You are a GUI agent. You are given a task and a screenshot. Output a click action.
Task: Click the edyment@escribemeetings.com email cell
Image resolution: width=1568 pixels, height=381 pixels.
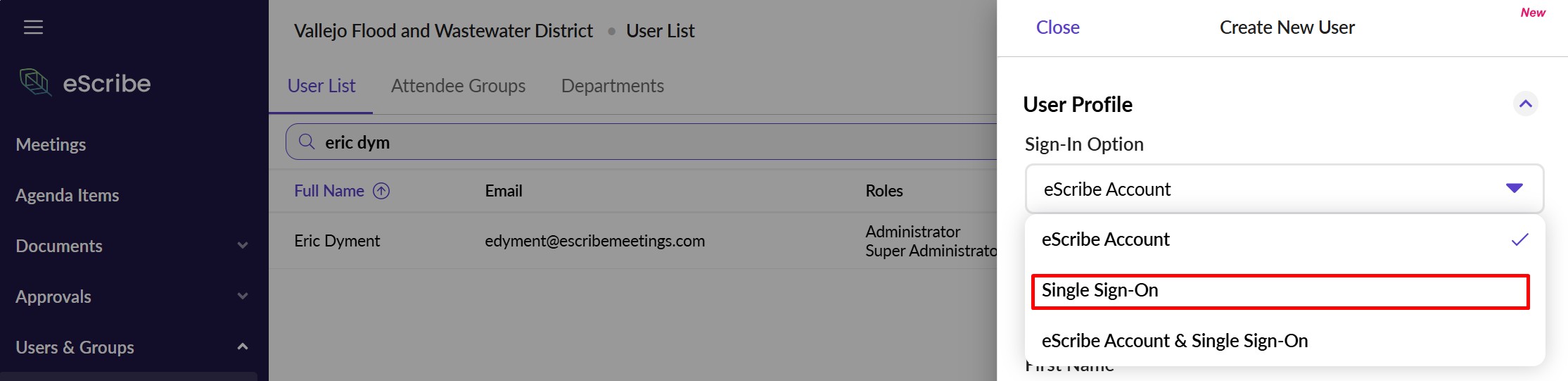click(594, 241)
